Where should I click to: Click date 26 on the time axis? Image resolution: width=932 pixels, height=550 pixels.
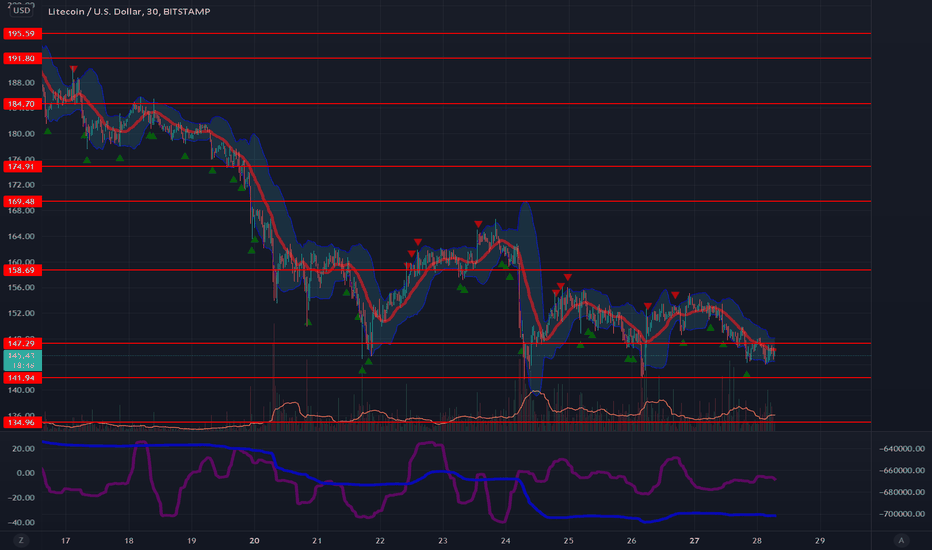[x=631, y=541]
